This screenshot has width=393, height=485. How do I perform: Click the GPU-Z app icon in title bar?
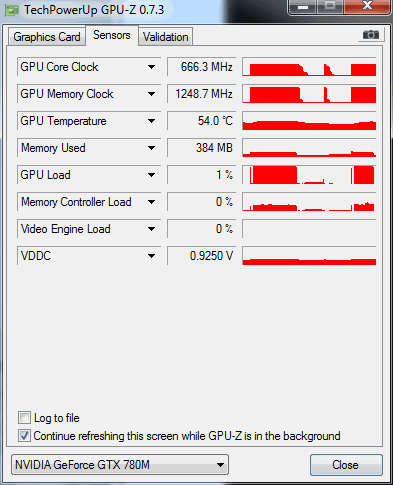coord(12,11)
